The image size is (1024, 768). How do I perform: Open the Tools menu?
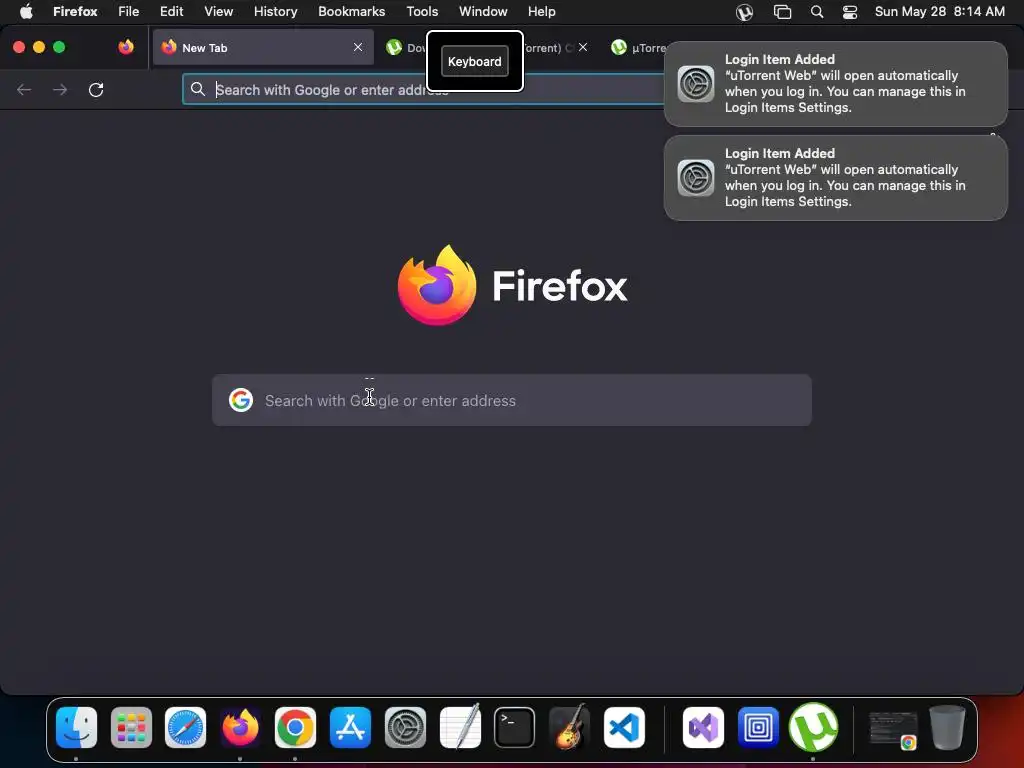[422, 11]
